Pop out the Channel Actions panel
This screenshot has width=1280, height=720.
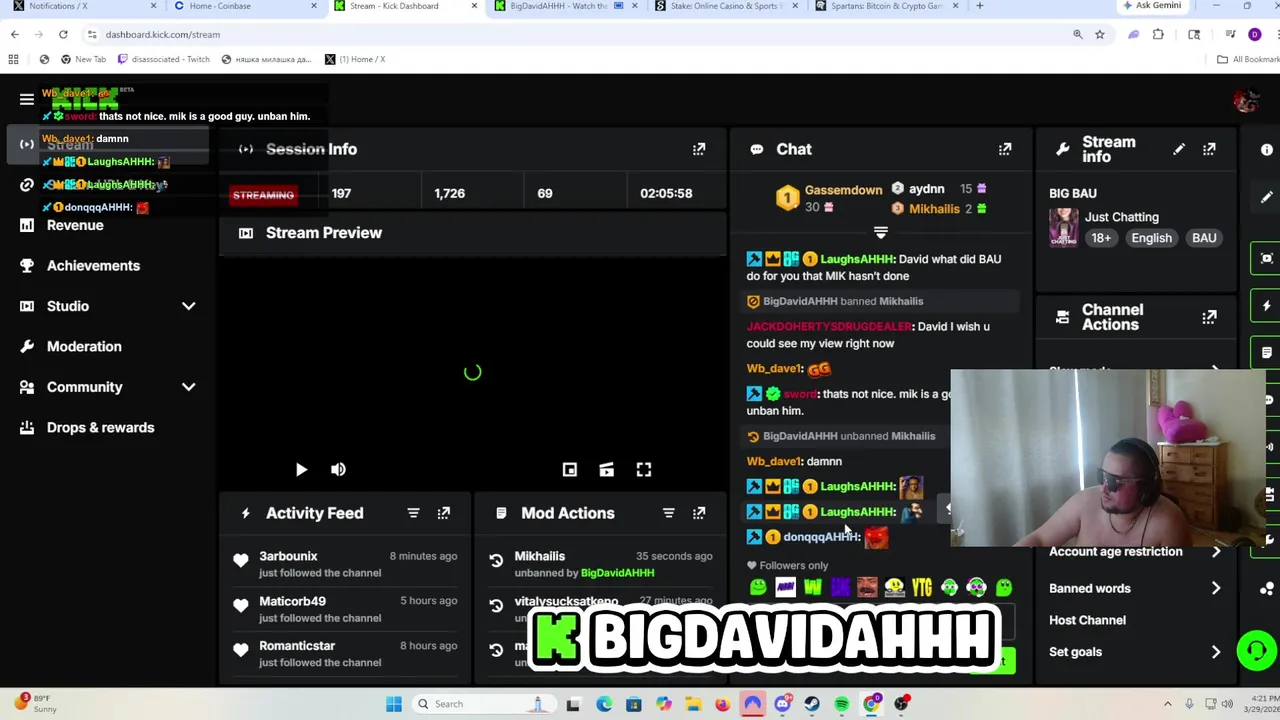point(1209,317)
